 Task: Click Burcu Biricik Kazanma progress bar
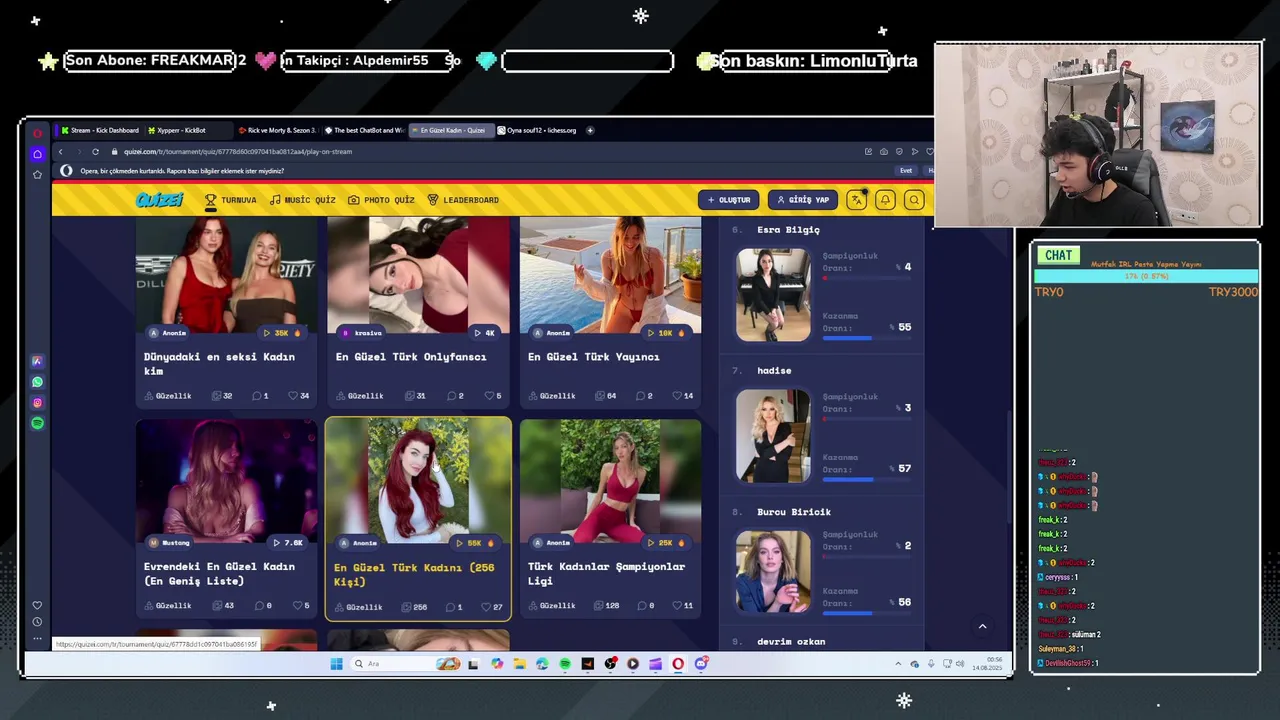point(867,613)
